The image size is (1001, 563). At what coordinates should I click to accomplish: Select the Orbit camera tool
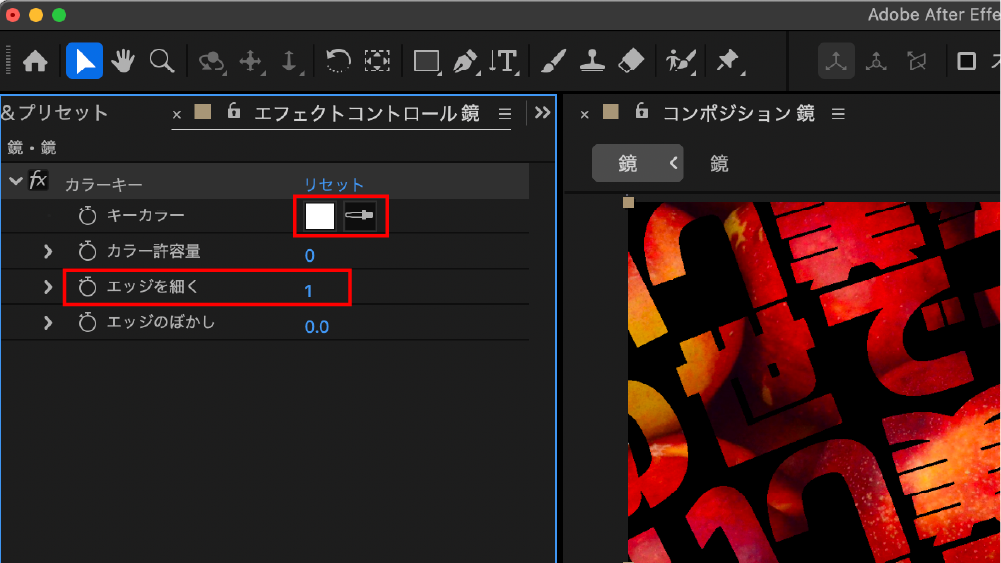[211, 62]
